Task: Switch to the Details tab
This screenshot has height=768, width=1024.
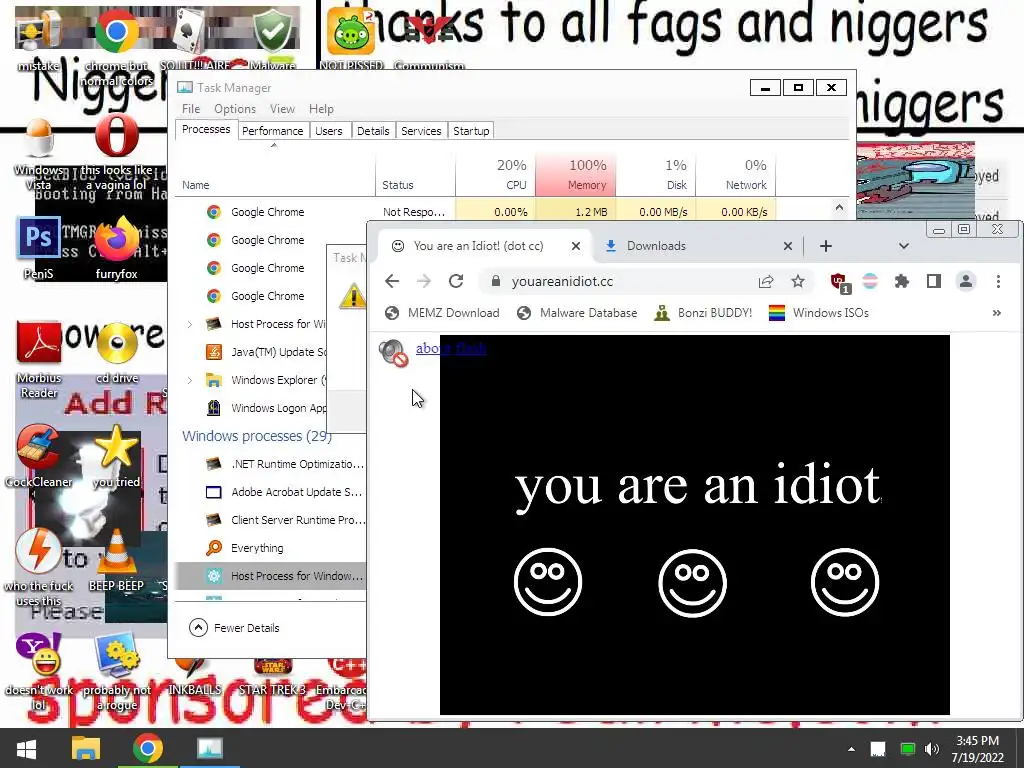Action: click(373, 131)
